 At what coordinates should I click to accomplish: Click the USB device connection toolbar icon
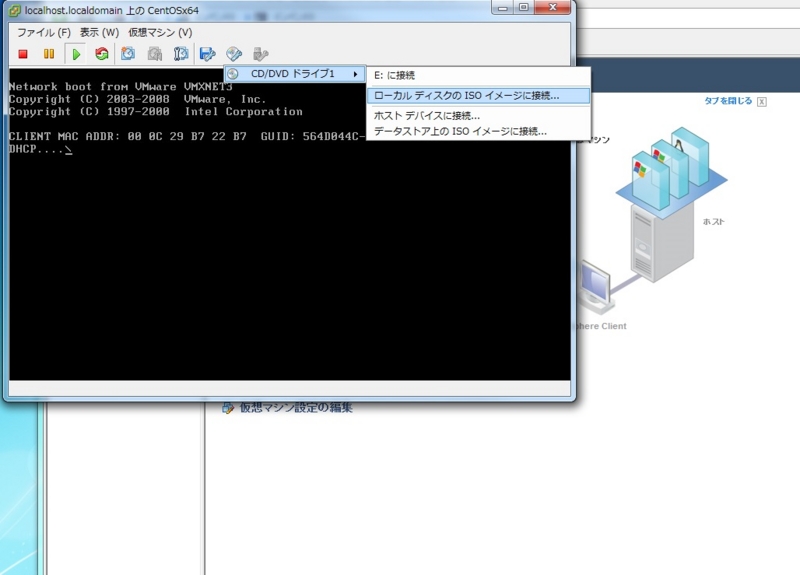click(260, 54)
